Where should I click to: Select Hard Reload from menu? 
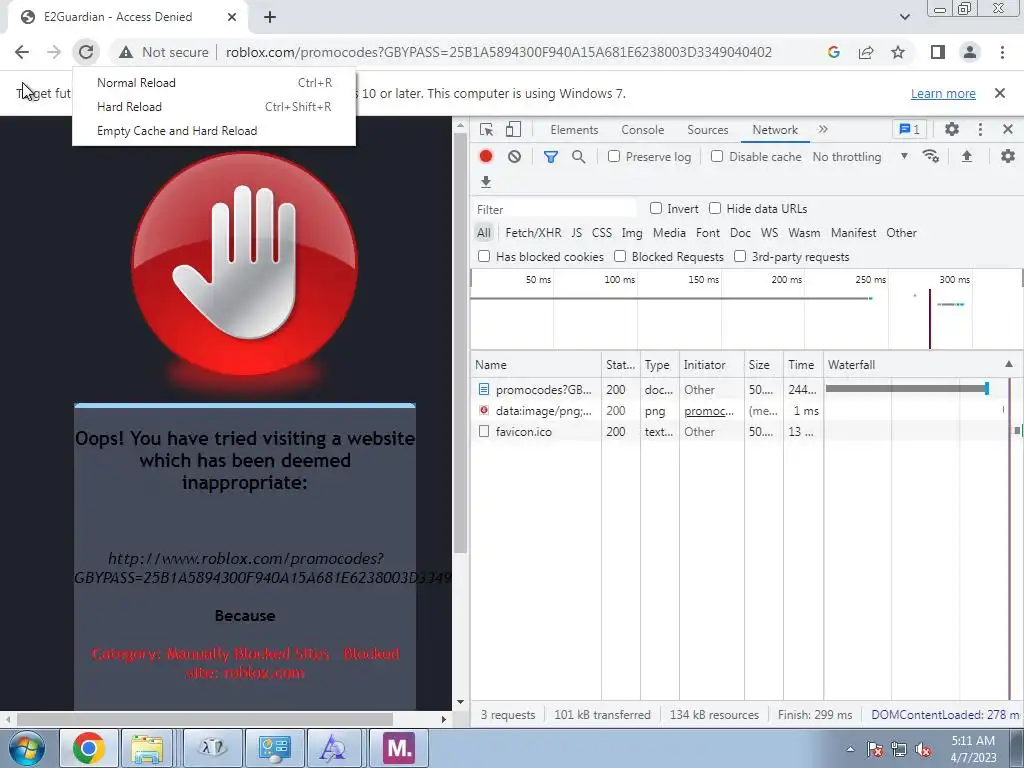214,106
